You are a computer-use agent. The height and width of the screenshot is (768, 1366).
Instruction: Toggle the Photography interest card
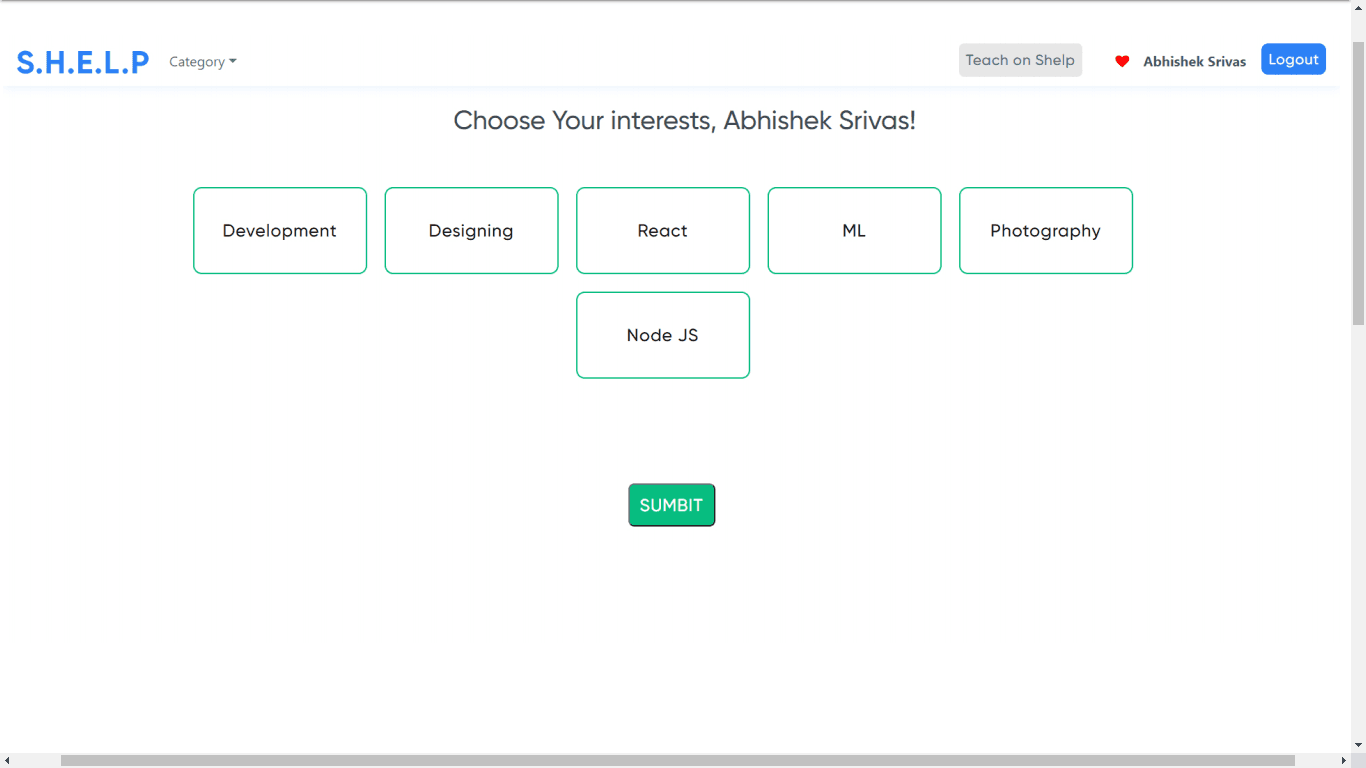(x=1046, y=230)
